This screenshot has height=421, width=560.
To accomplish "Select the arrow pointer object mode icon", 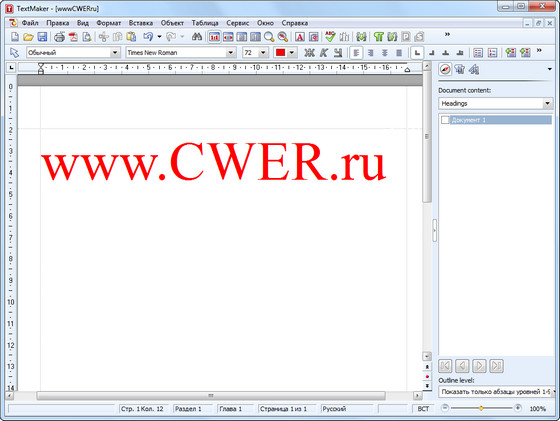I will tap(14, 53).
